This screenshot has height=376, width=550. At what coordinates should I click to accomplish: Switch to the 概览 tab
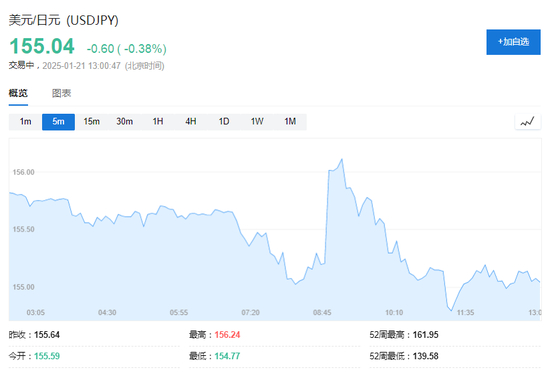pyautogui.click(x=18, y=93)
